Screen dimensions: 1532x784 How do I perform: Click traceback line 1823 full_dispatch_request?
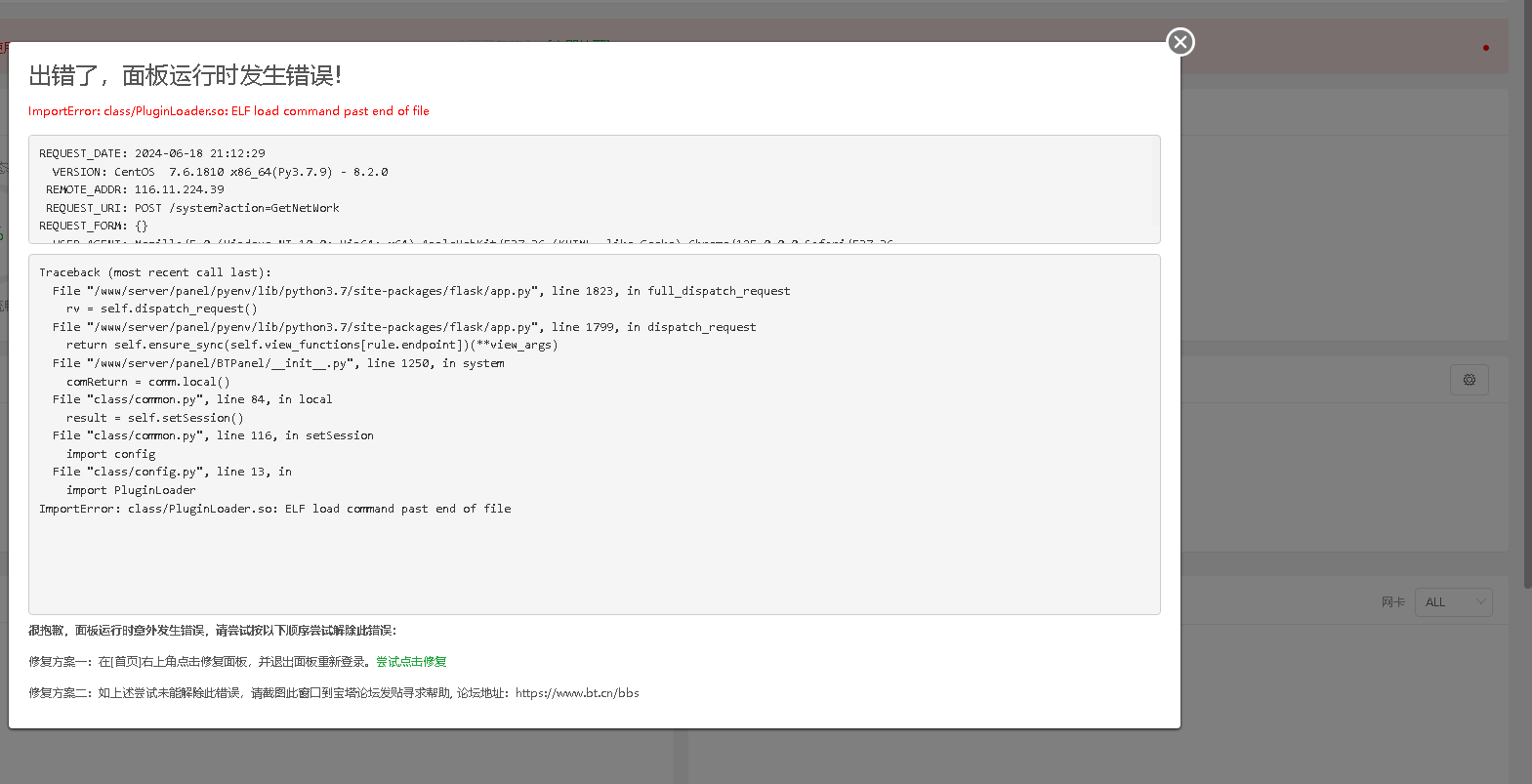pyautogui.click(x=422, y=291)
